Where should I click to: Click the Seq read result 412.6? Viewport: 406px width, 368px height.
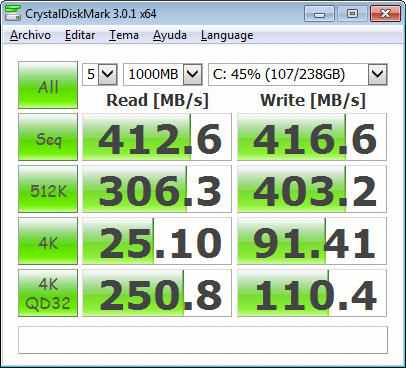click(x=157, y=137)
